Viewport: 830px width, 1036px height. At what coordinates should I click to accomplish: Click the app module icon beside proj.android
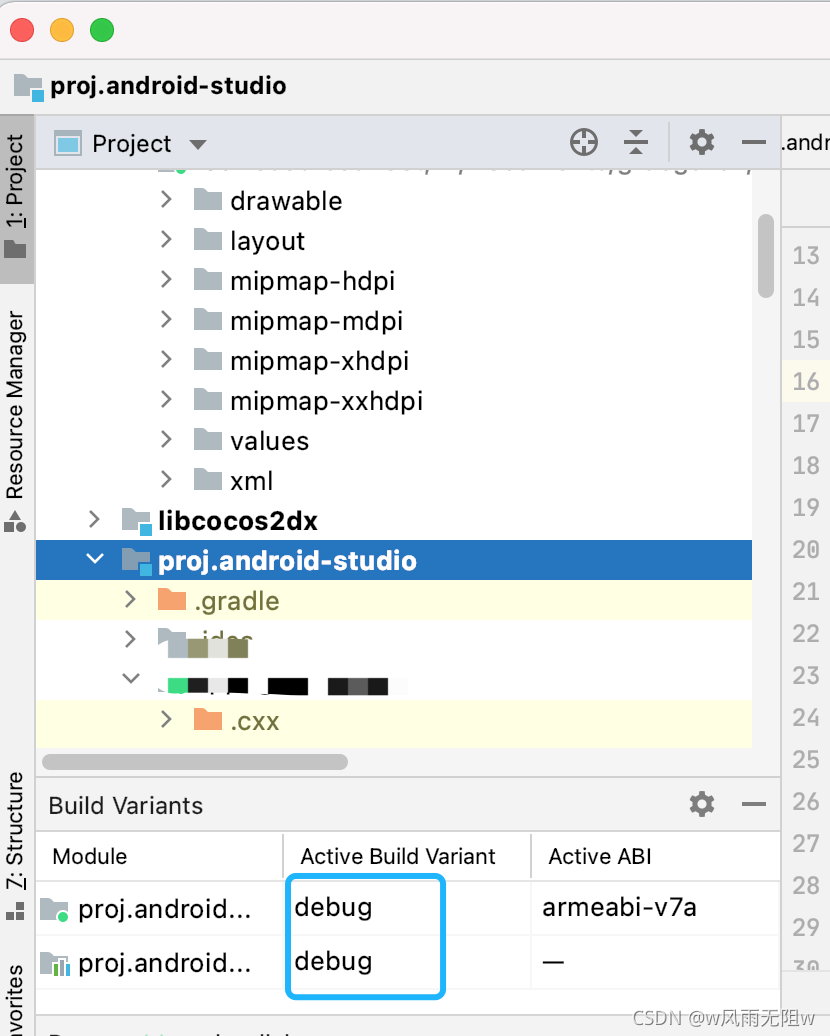coord(50,909)
